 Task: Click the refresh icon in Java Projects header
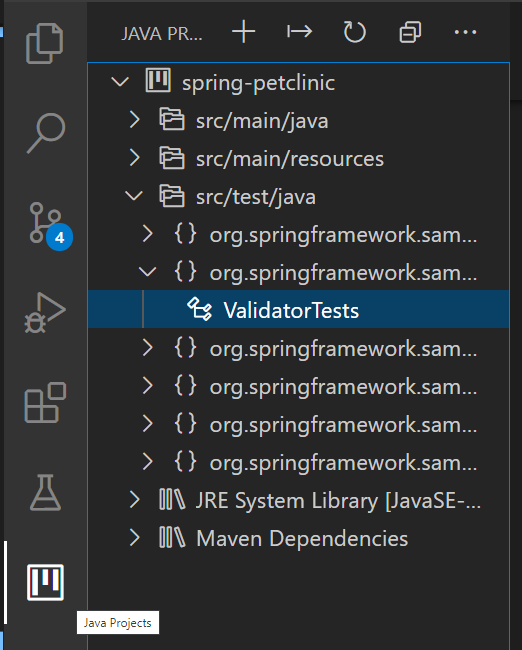pyautogui.click(x=354, y=32)
